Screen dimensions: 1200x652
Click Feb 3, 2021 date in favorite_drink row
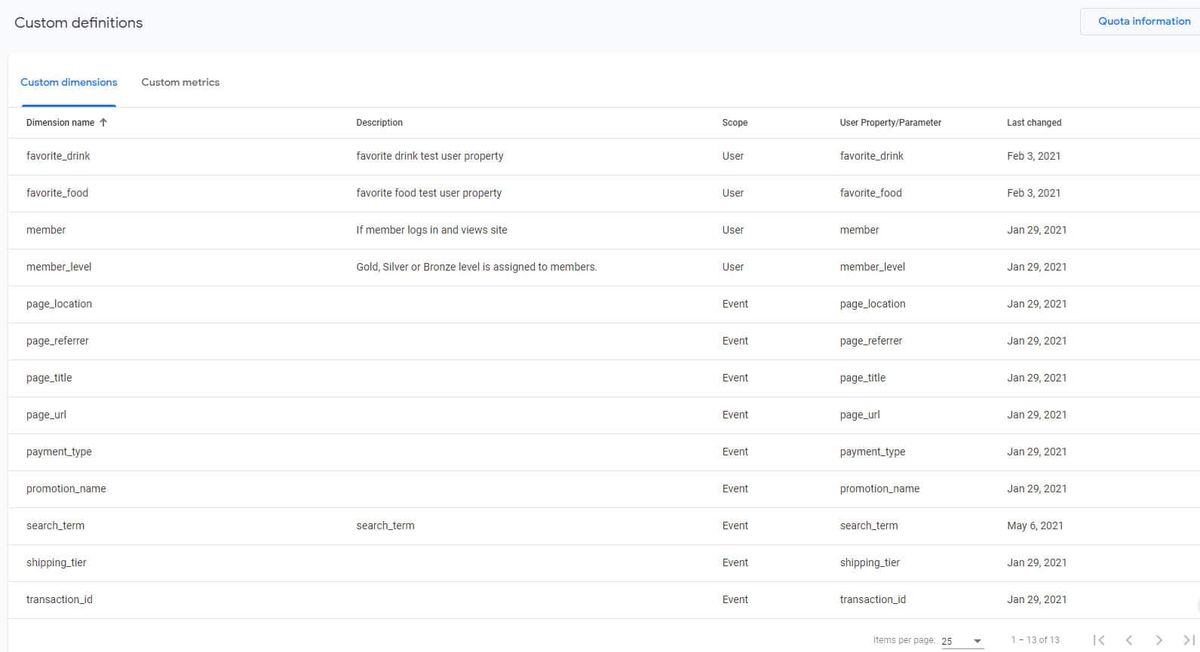pos(1034,156)
